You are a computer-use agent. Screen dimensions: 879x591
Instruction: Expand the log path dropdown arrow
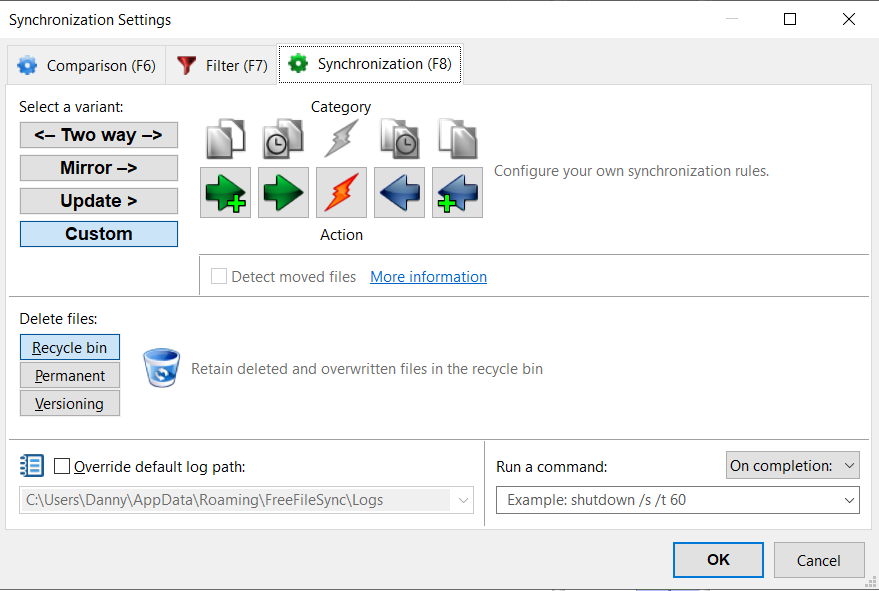pyautogui.click(x=463, y=500)
